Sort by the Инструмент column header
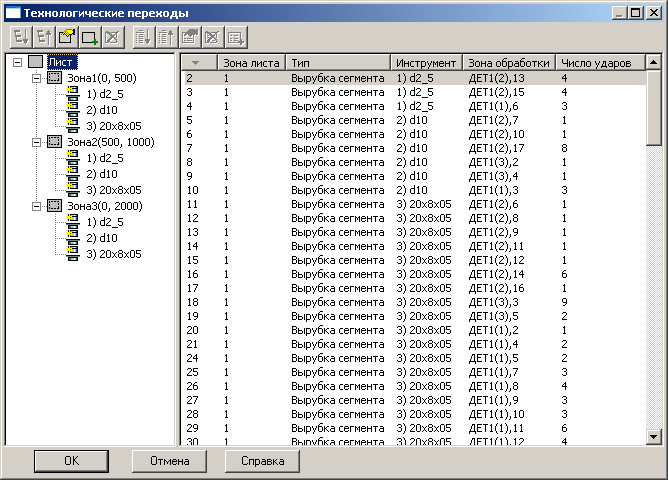 point(425,63)
